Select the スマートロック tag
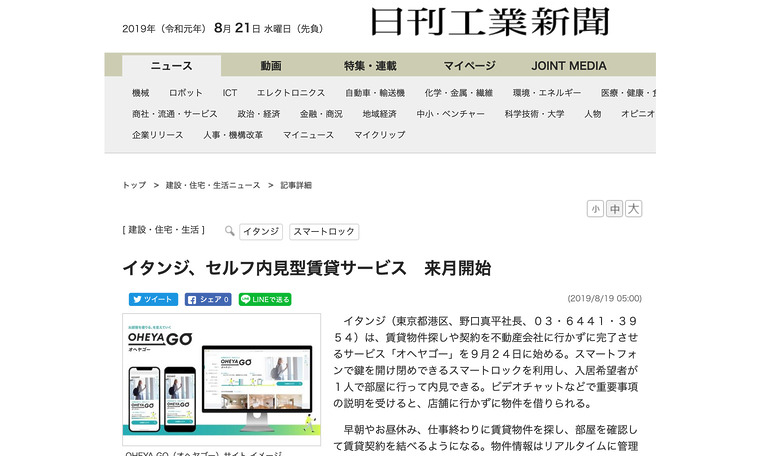760x456 pixels. (x=323, y=231)
